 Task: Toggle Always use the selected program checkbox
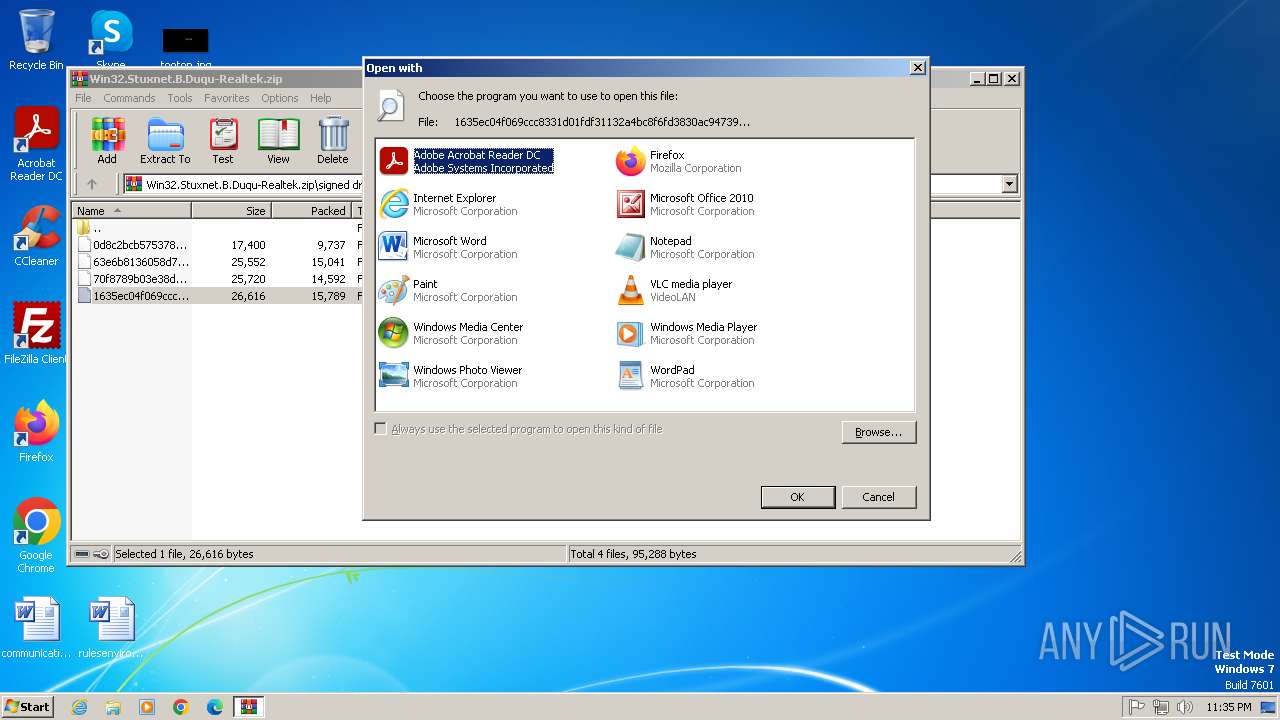click(380, 429)
